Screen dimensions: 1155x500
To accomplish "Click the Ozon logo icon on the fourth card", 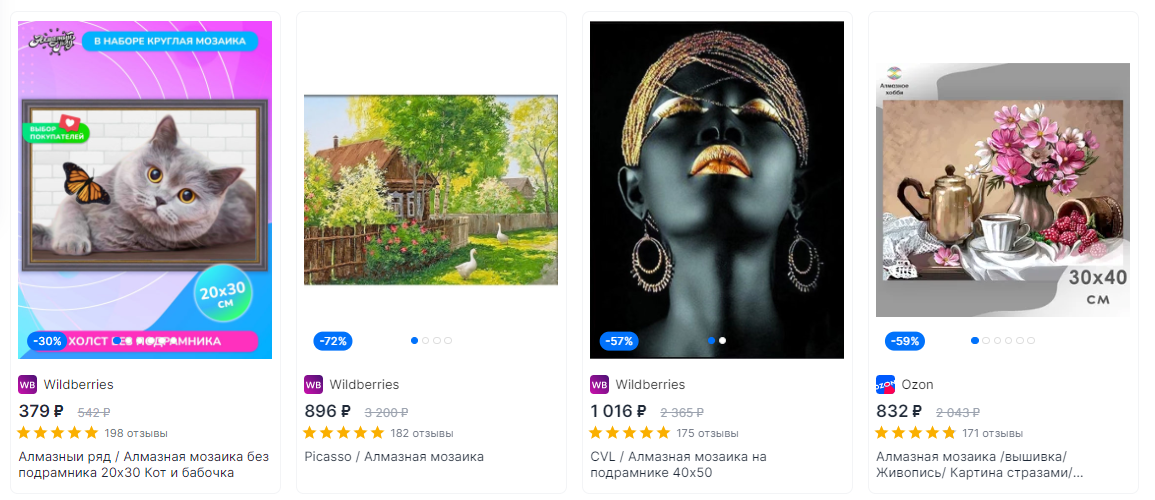I will tap(885, 384).
